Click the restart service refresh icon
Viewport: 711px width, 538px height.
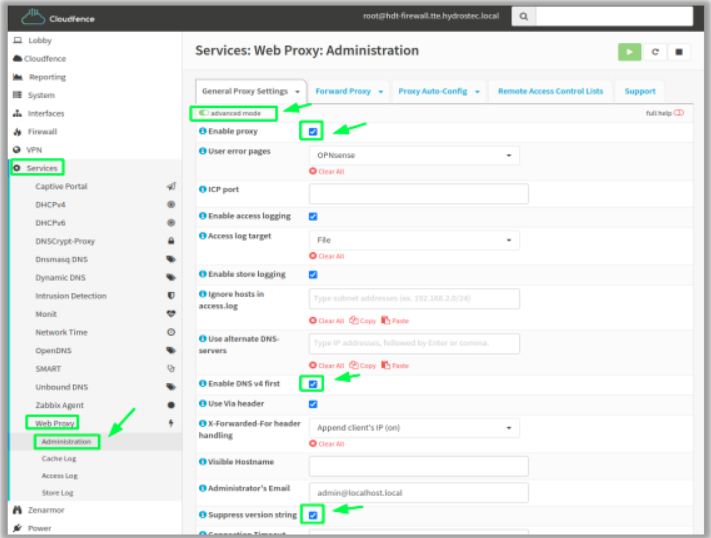[655, 52]
